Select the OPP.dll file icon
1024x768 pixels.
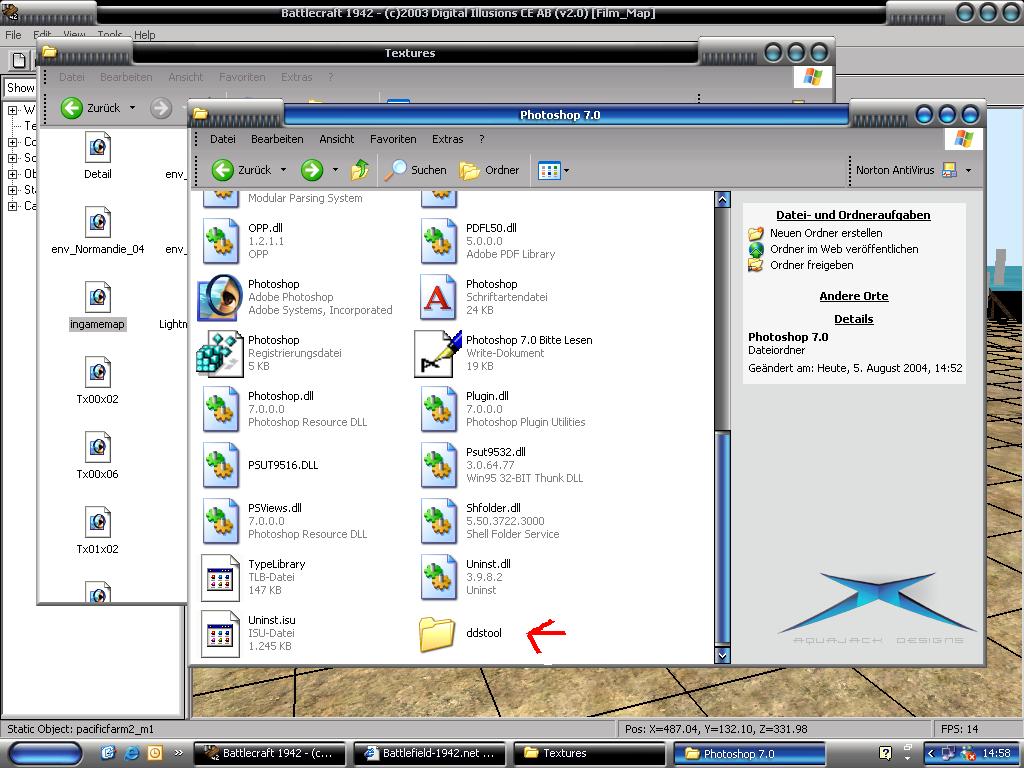220,241
